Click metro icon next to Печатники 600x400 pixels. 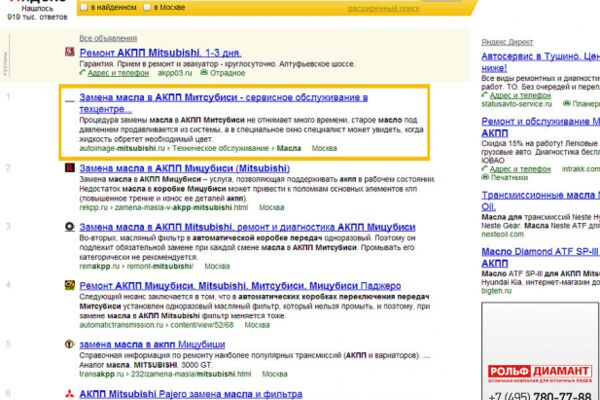pyautogui.click(x=485, y=177)
